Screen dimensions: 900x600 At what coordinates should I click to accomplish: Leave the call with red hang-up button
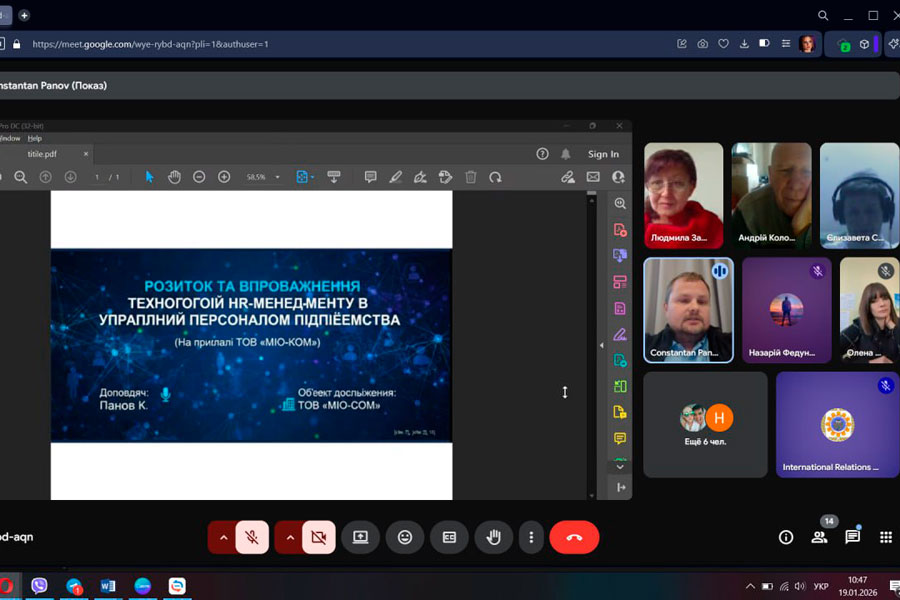[574, 537]
